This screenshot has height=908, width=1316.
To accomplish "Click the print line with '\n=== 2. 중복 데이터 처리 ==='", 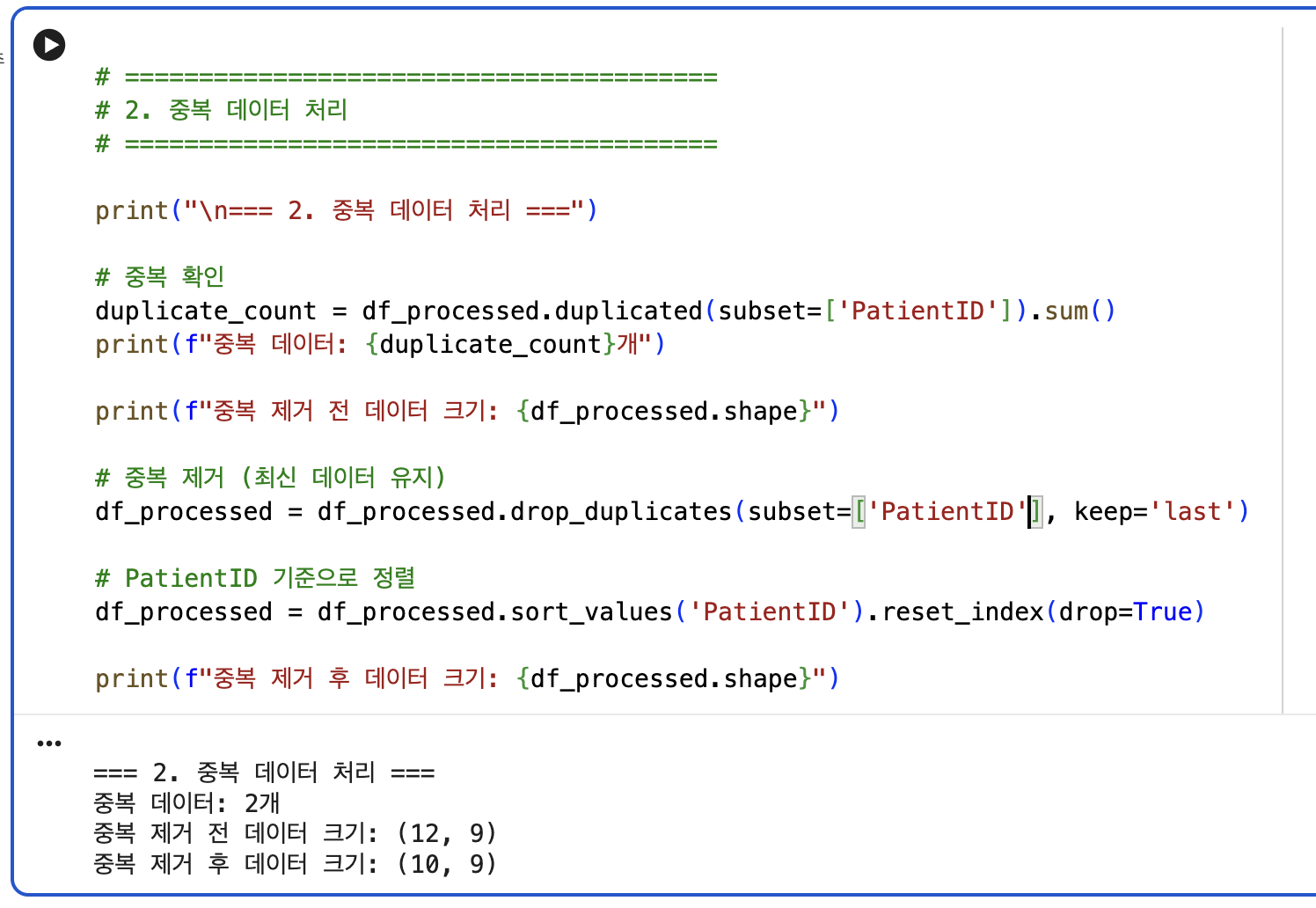I will point(347,210).
